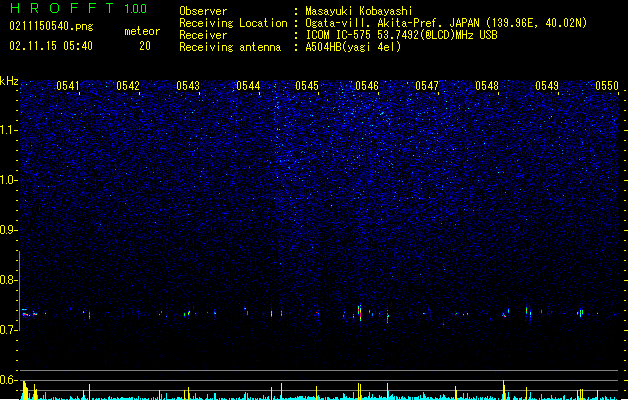Click the 'Observer' label
This screenshot has height=400, width=629.
pyautogui.click(x=203, y=11)
